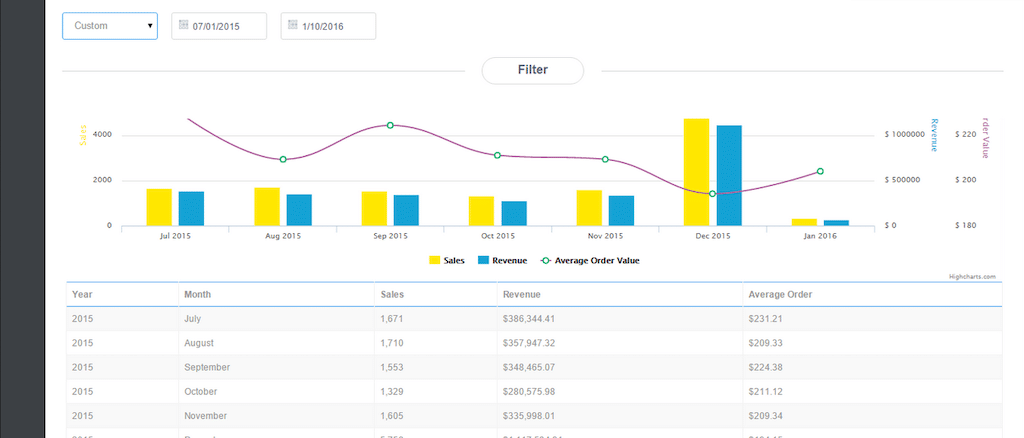The image size is (1024, 438).
Task: Click the Revenue column header
Action: point(523,295)
